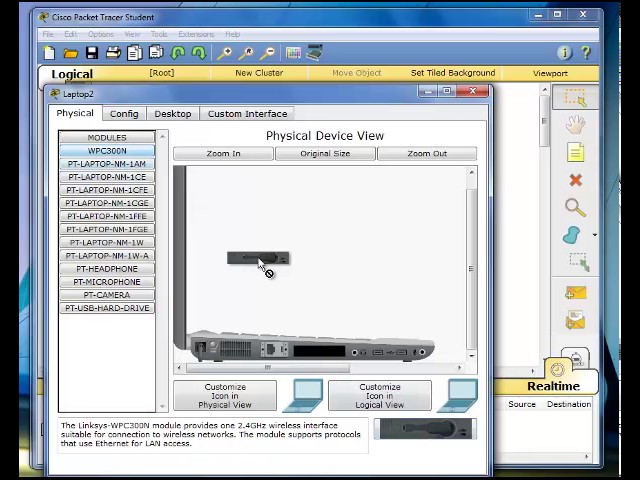Click the Original Size button

click(325, 153)
